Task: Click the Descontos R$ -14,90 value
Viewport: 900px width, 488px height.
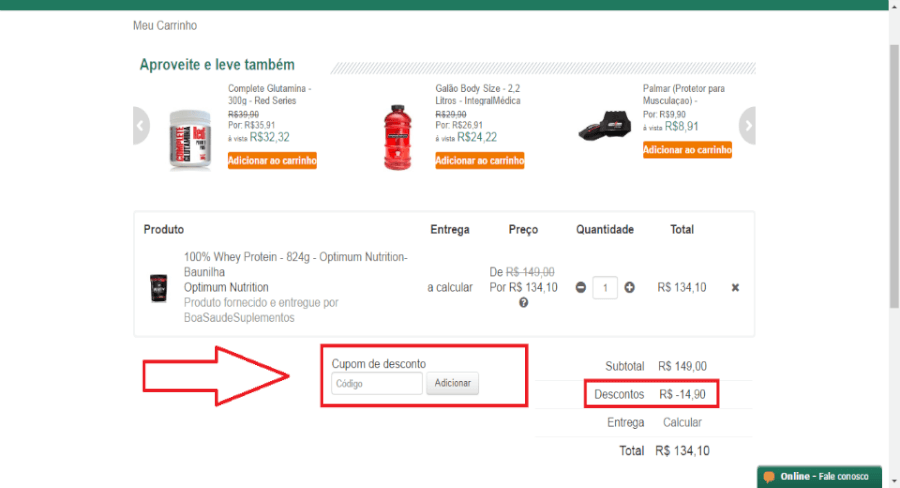Action: 682,394
